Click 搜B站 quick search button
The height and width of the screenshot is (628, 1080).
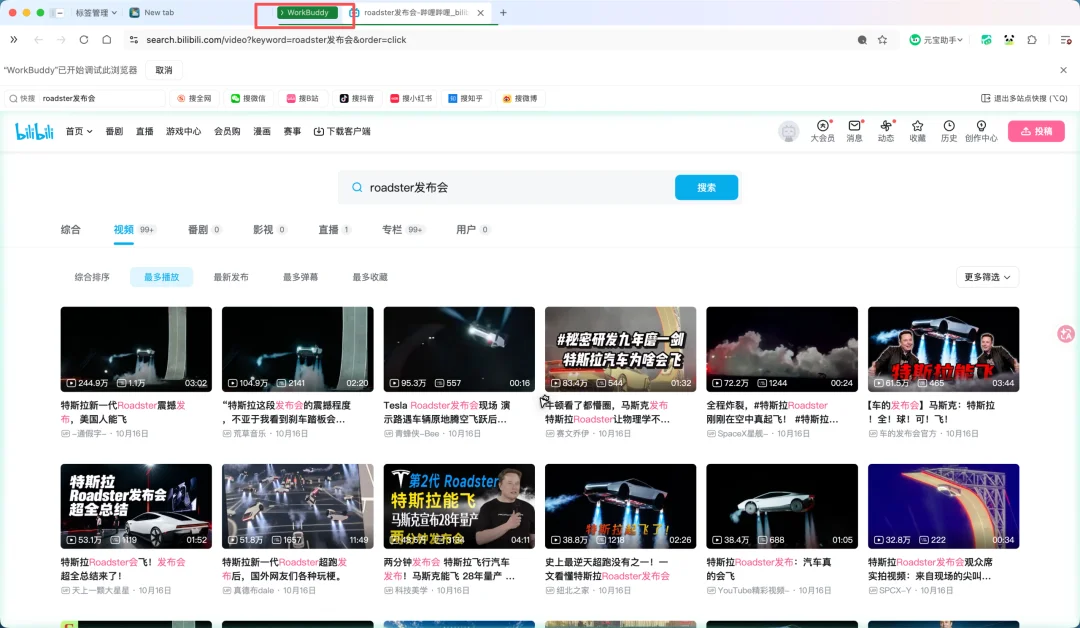tap(302, 98)
